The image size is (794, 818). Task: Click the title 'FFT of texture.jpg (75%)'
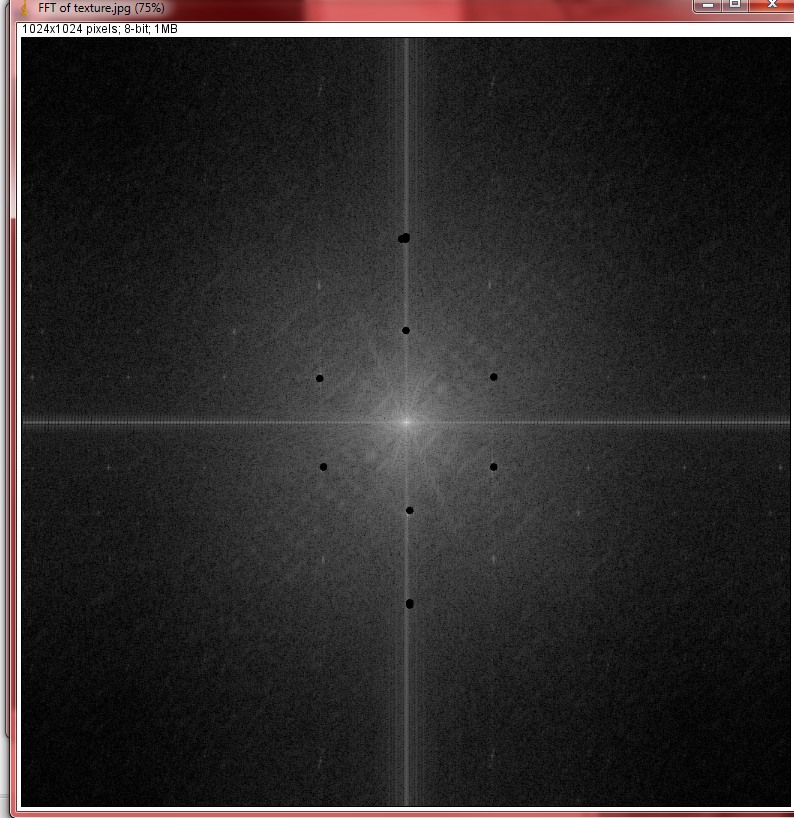[101, 8]
